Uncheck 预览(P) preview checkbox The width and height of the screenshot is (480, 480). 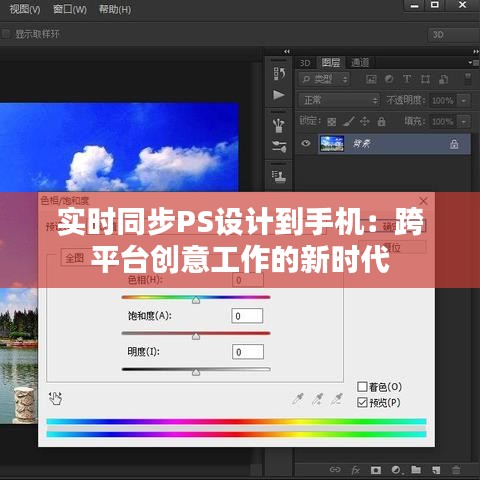click(x=362, y=403)
